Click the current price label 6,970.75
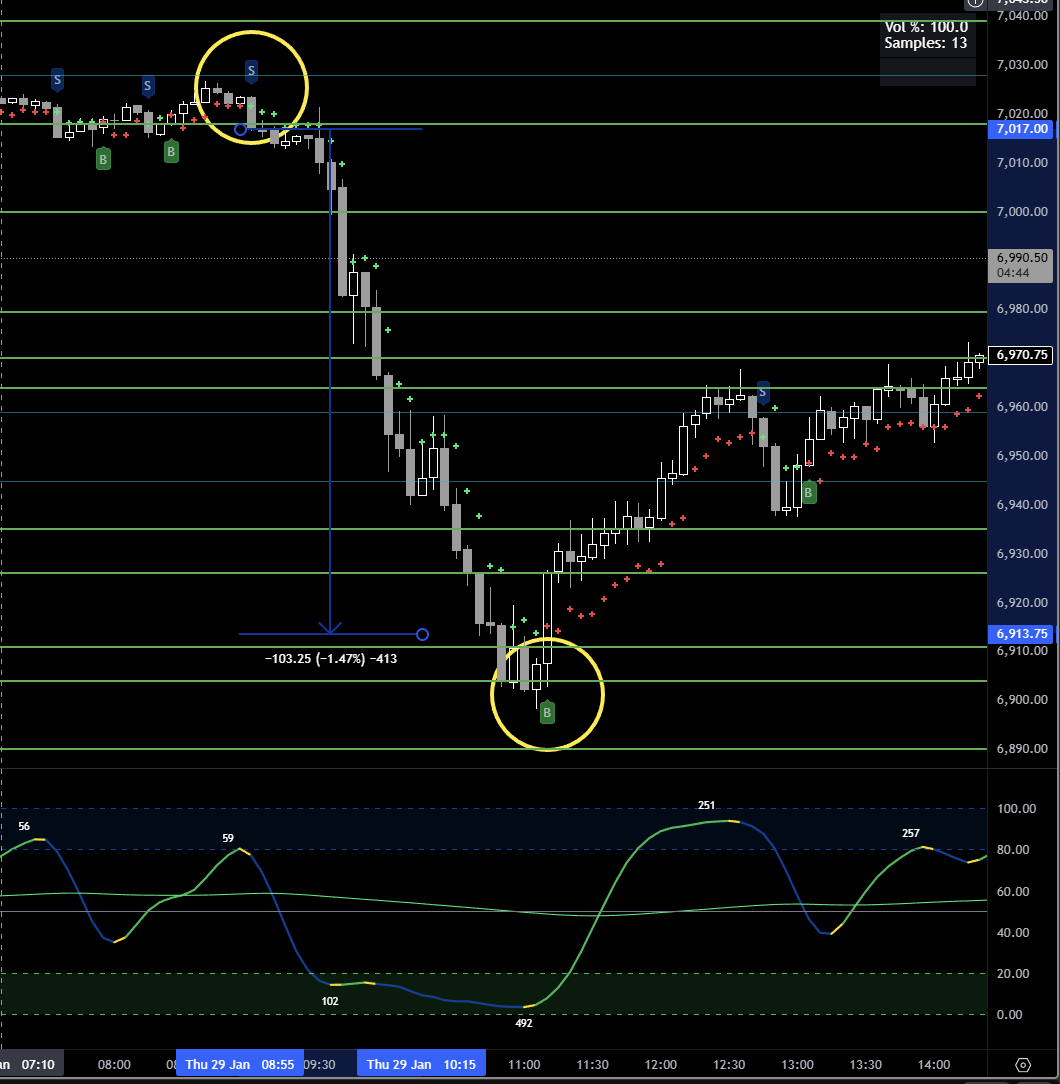The image size is (1060, 1084). [x=1021, y=355]
